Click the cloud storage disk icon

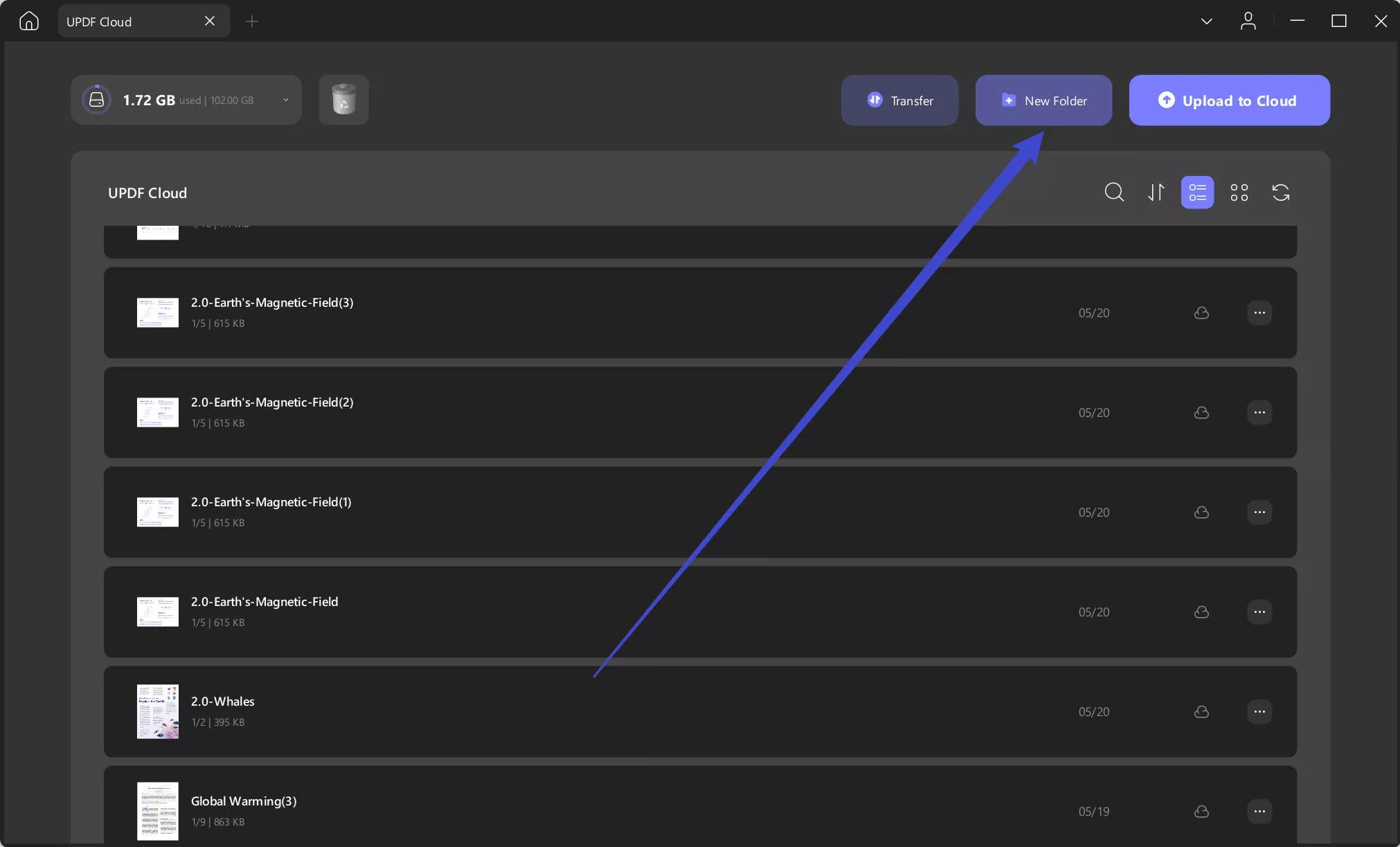97,100
